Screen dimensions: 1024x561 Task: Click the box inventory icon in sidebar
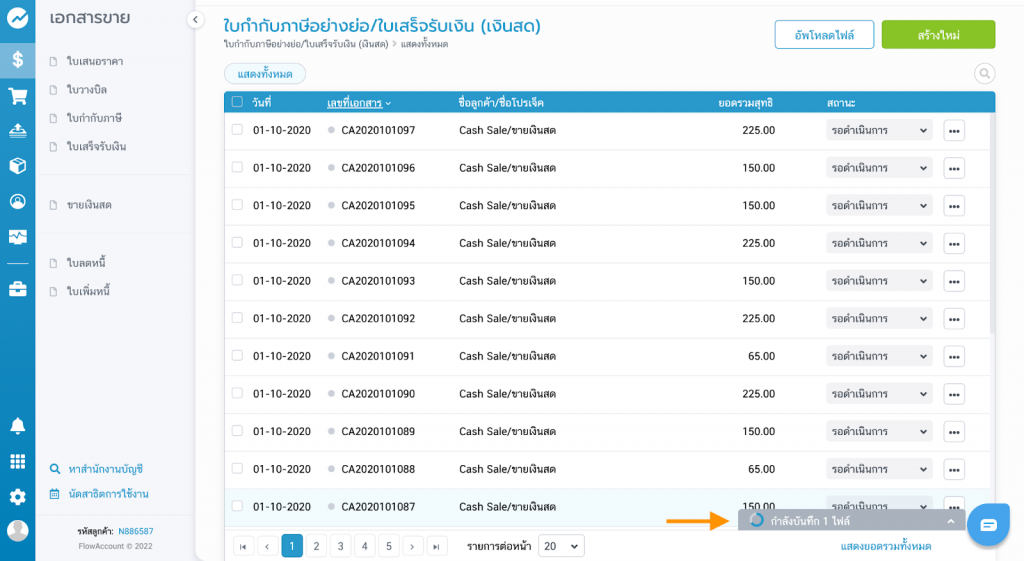click(17, 165)
